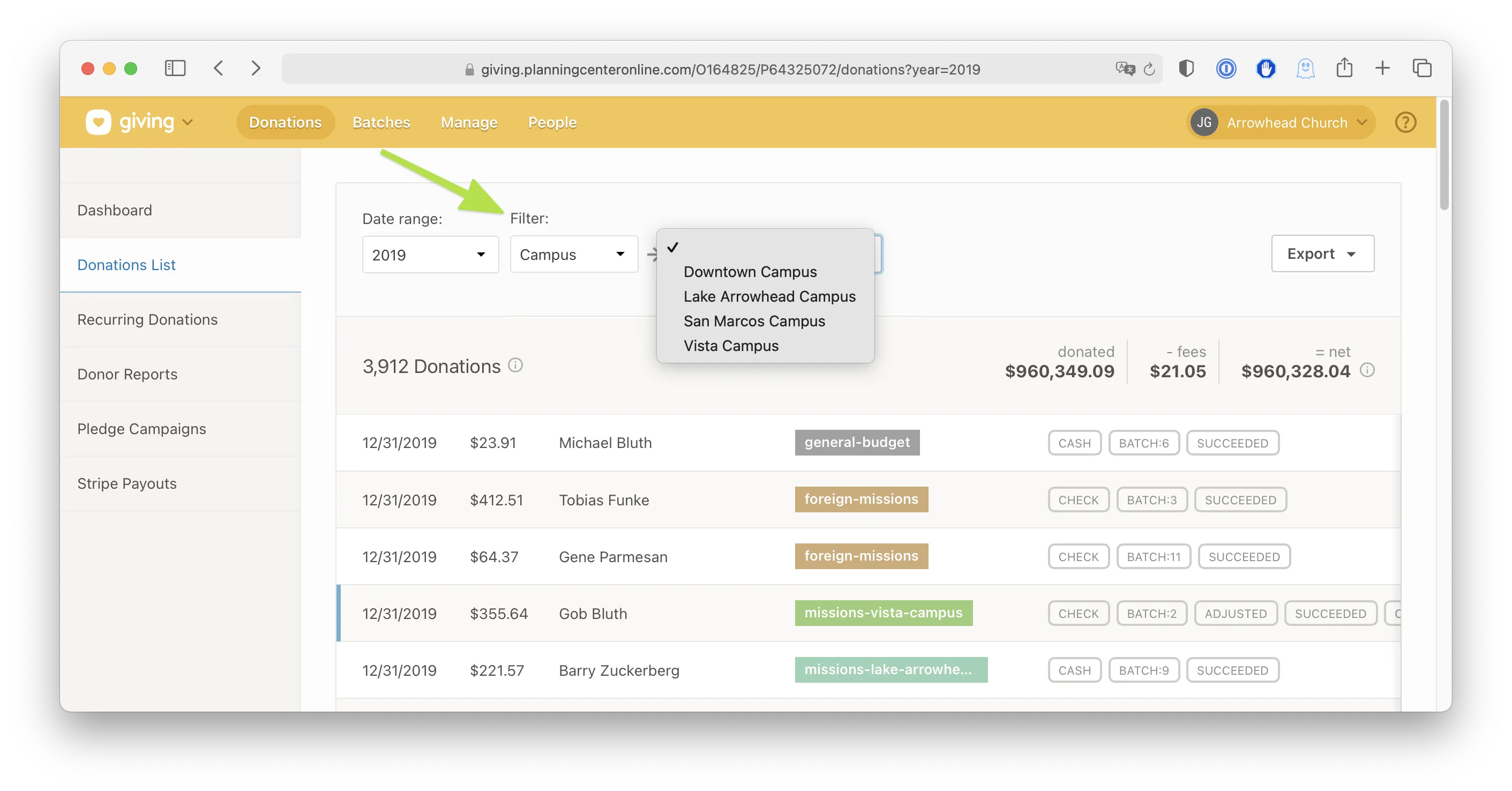Click info icon beside net total
Viewport: 1512px width, 791px height.
[1367, 370]
